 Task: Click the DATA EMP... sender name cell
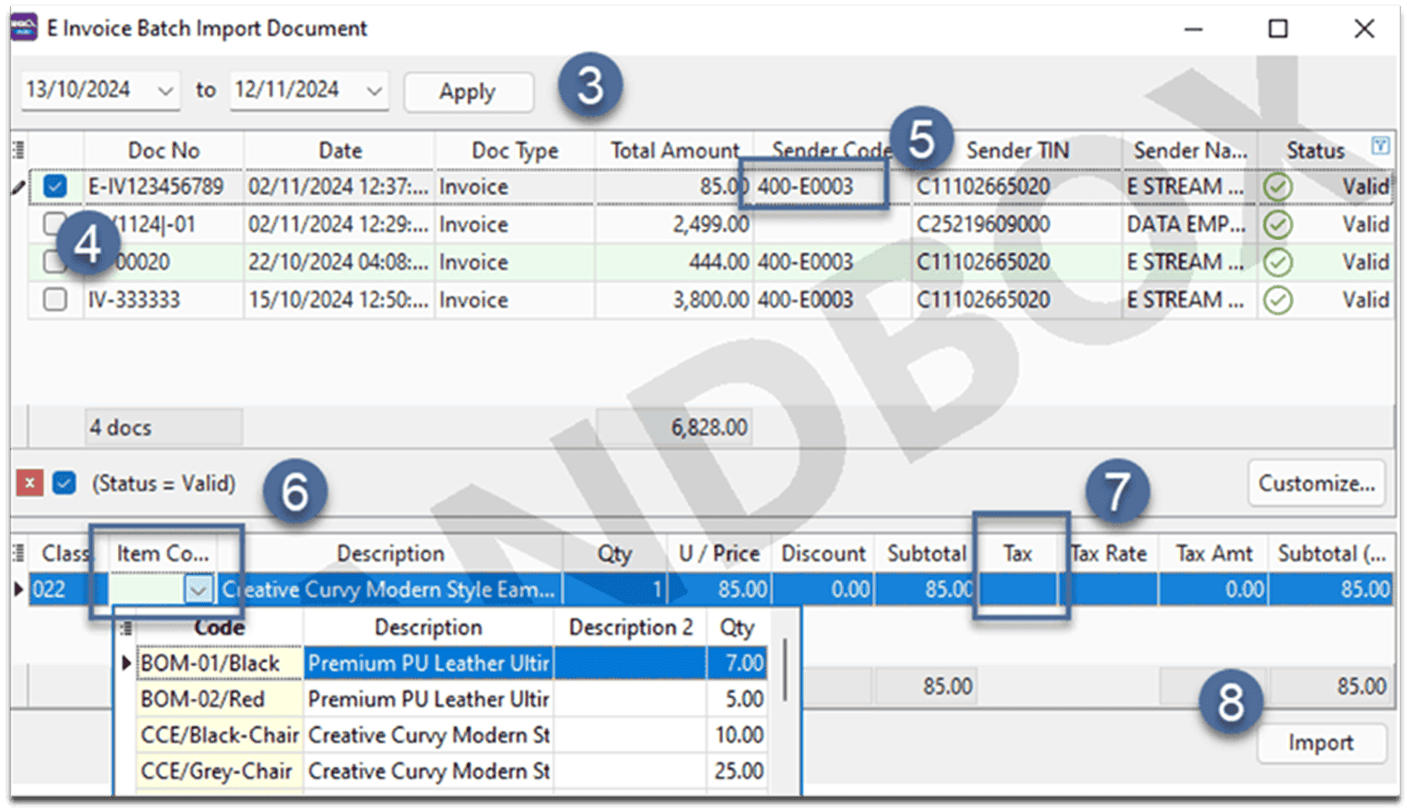tap(1190, 225)
